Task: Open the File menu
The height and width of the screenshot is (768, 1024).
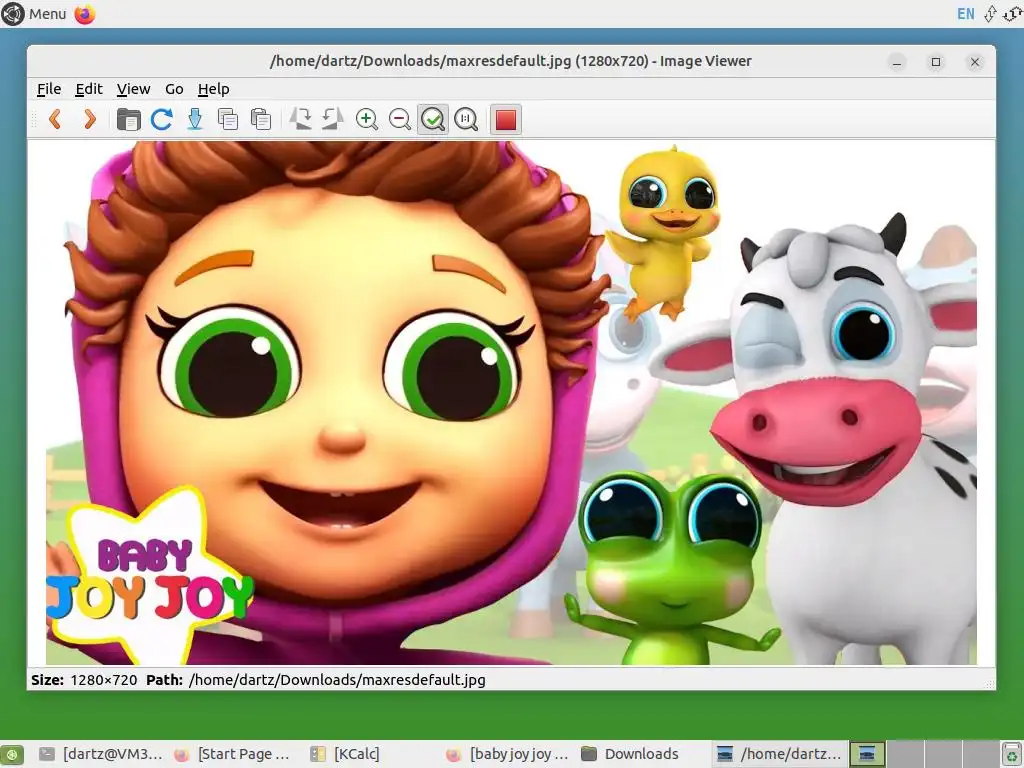Action: (49, 89)
